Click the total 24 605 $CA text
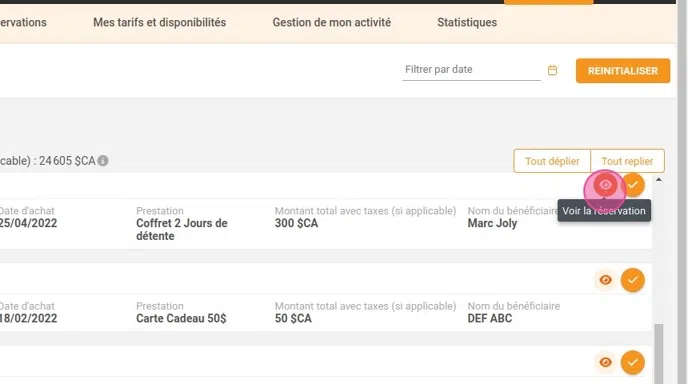The height and width of the screenshot is (384, 688). coord(67,161)
